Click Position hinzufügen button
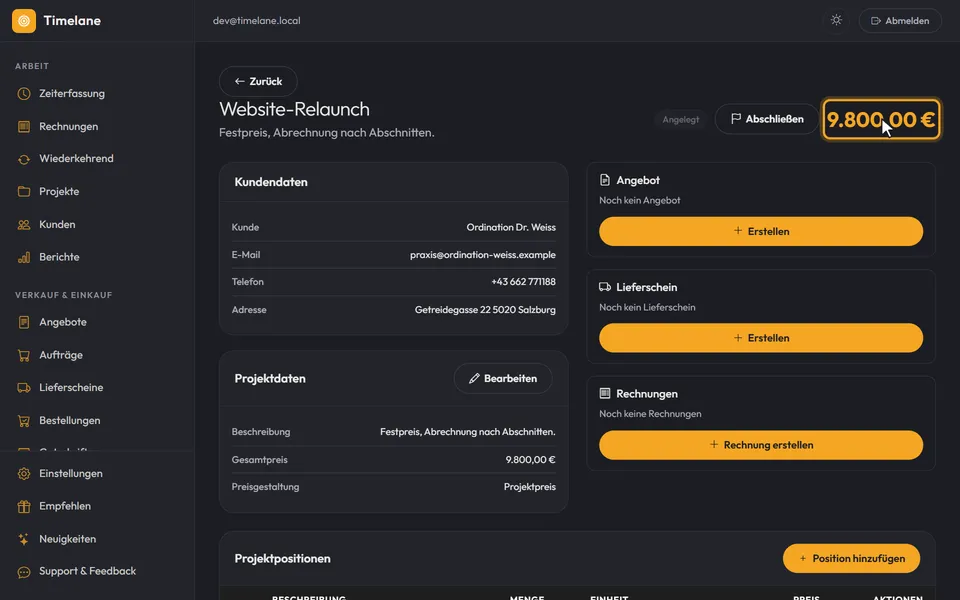Viewport: 960px width, 600px height. point(852,558)
